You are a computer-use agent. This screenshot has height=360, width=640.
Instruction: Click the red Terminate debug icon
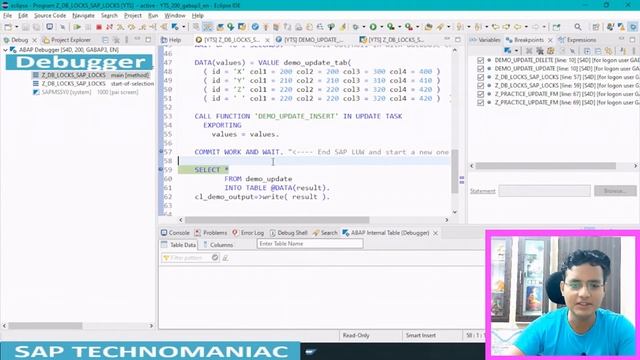(99, 27)
